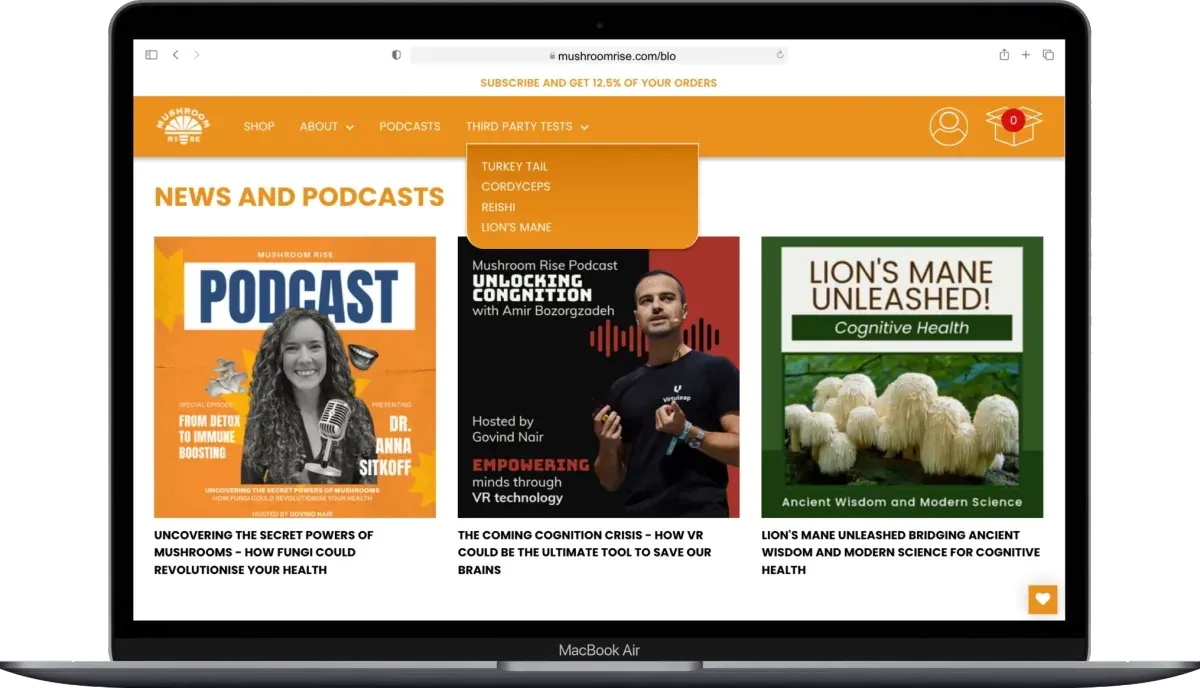This screenshot has width=1200, height=688.
Task: Select the mushroomrise.com address bar
Action: click(x=599, y=56)
